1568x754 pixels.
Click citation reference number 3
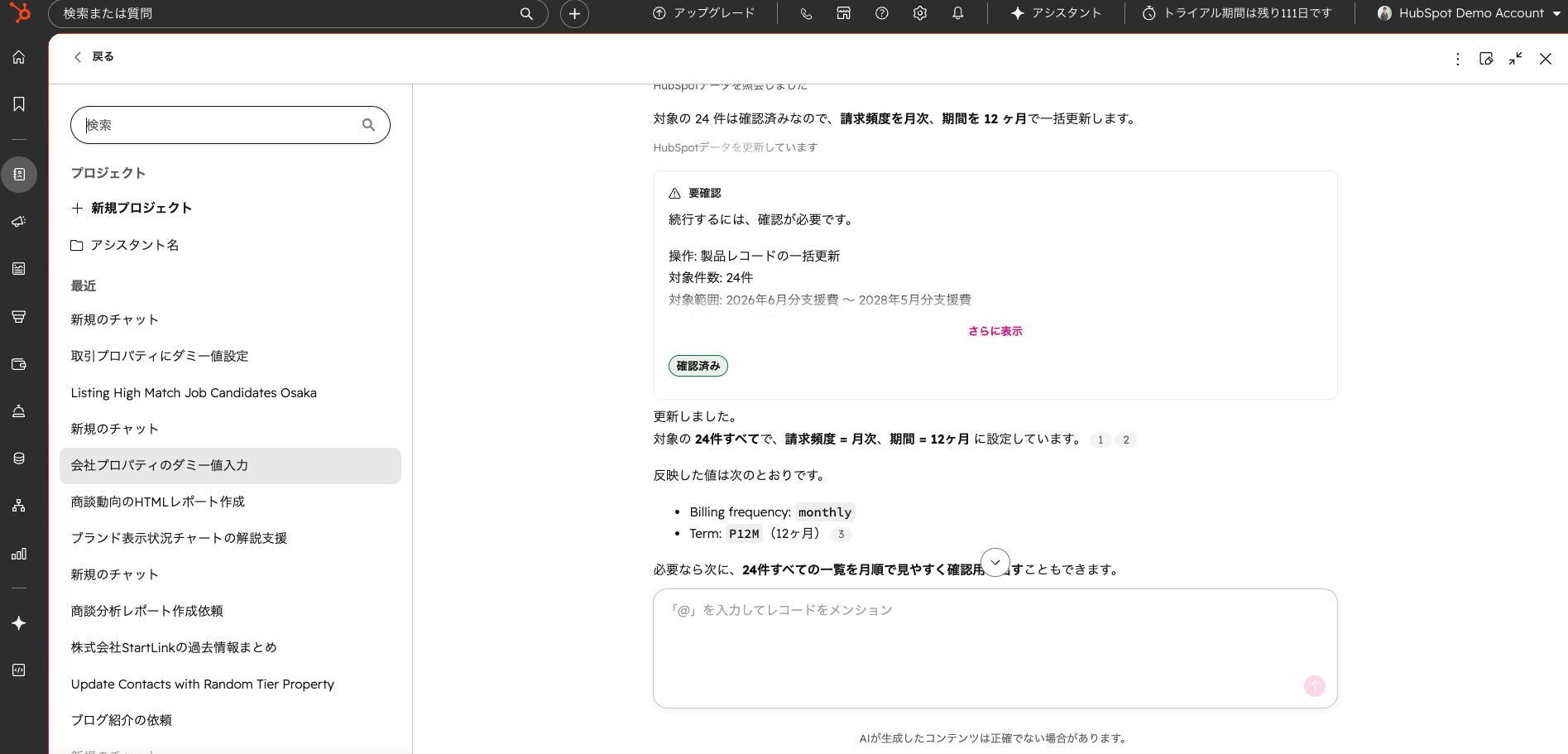click(x=842, y=534)
